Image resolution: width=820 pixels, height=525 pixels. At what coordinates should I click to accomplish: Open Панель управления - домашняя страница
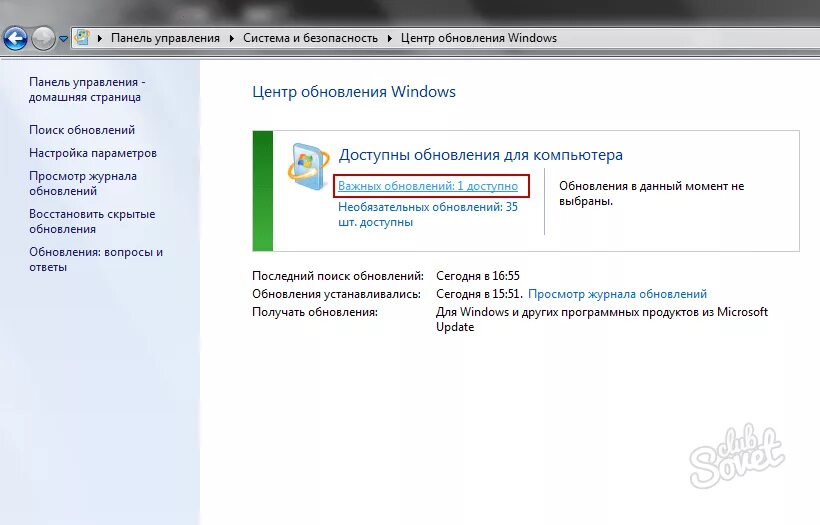[87, 89]
